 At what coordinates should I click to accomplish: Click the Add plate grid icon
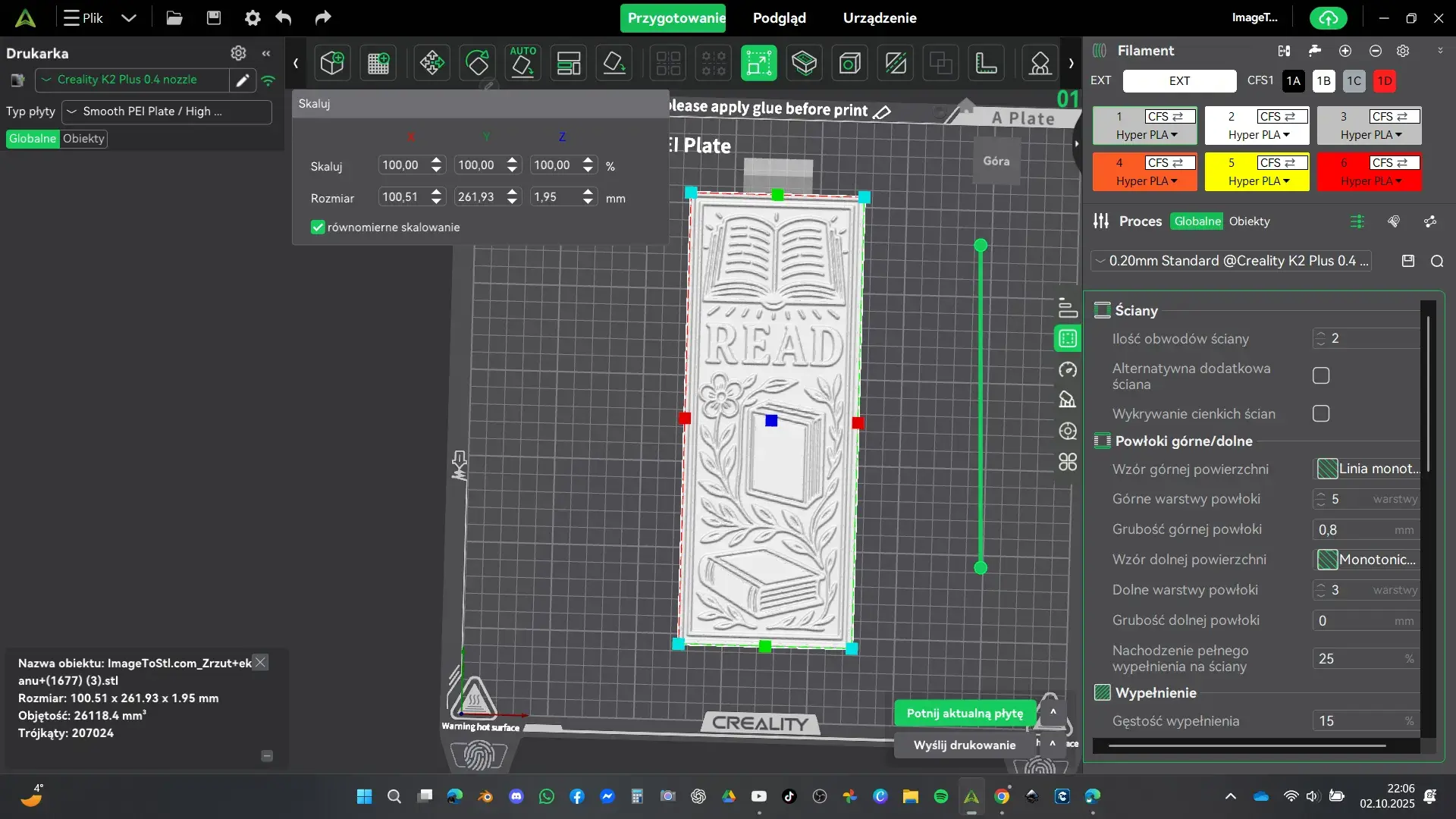point(378,63)
